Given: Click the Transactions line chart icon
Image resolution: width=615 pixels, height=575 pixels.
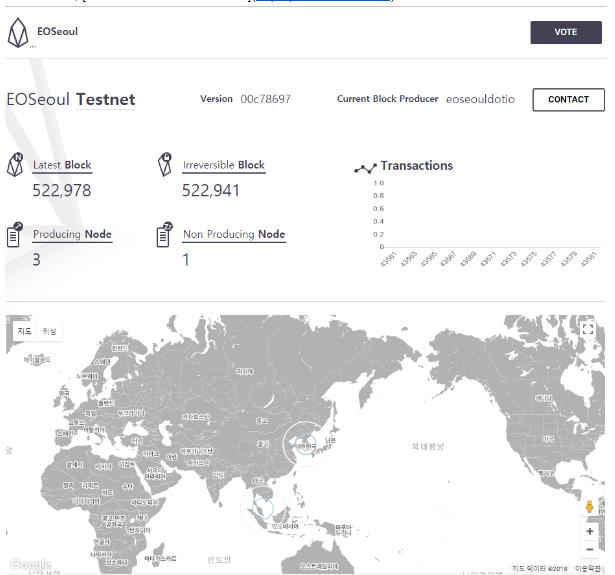Looking at the screenshot, I should click(x=365, y=169).
